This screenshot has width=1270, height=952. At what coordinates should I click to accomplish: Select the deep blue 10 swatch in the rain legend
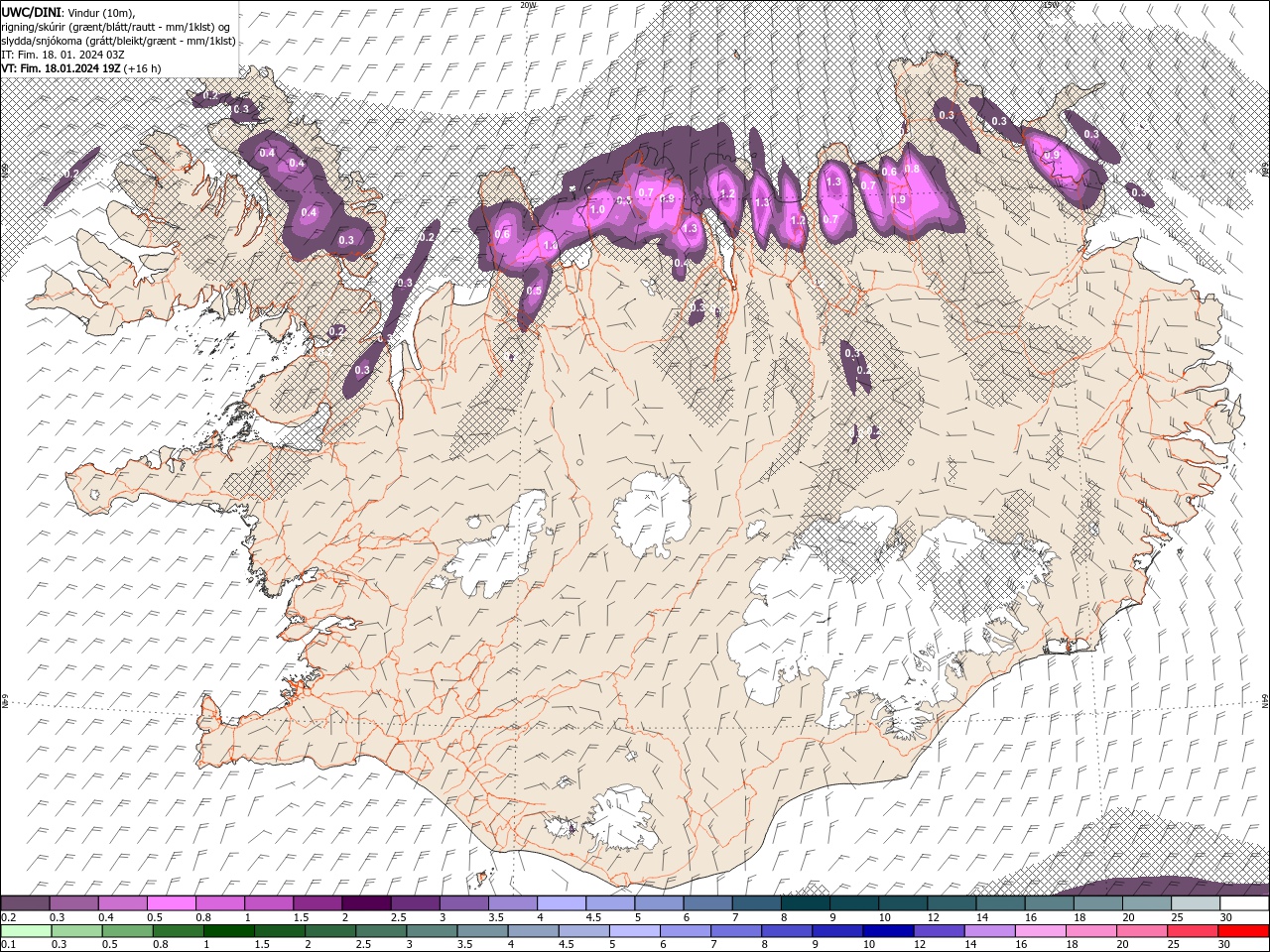tap(888, 931)
